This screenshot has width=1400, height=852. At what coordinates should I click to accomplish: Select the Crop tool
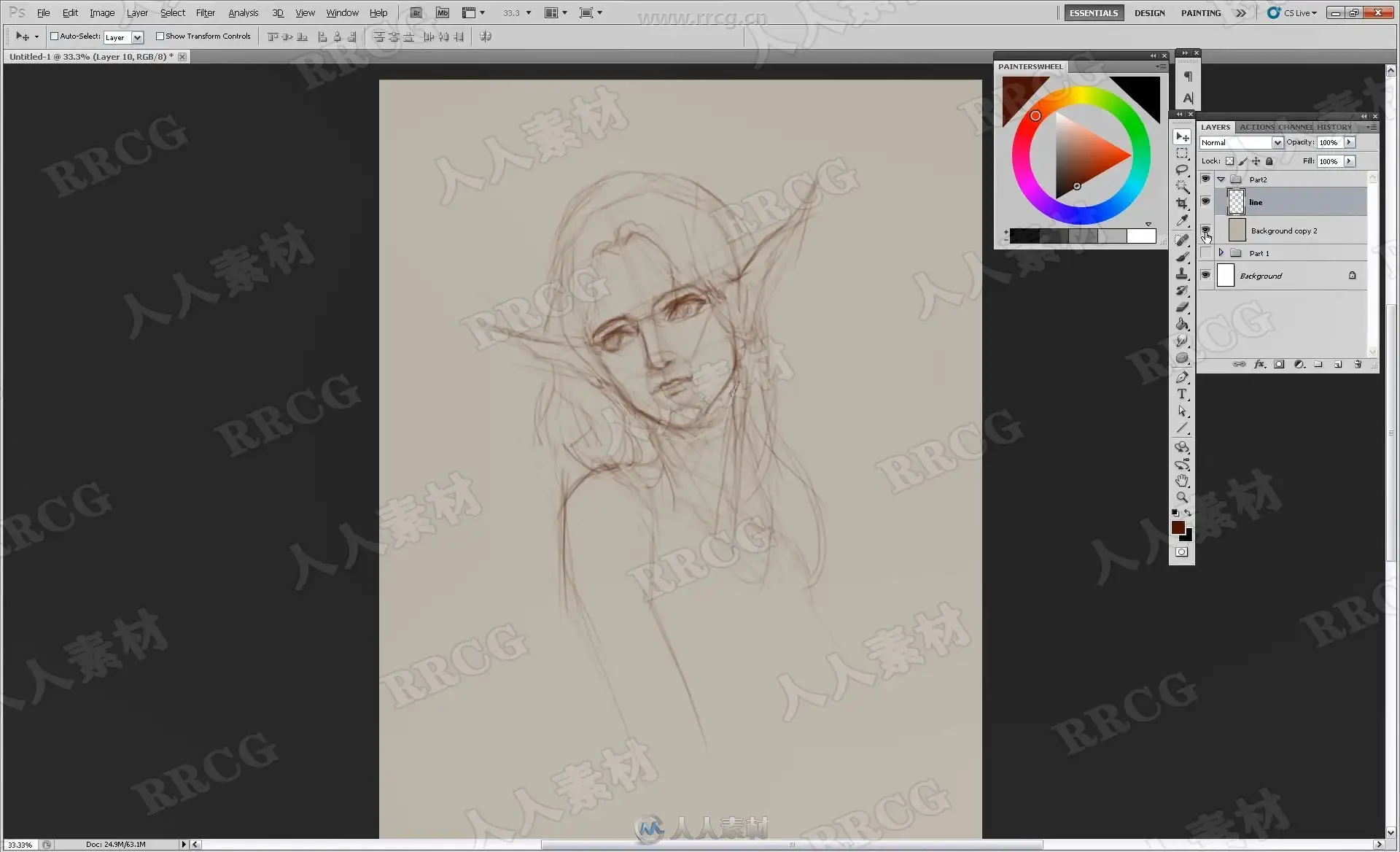click(x=1182, y=204)
